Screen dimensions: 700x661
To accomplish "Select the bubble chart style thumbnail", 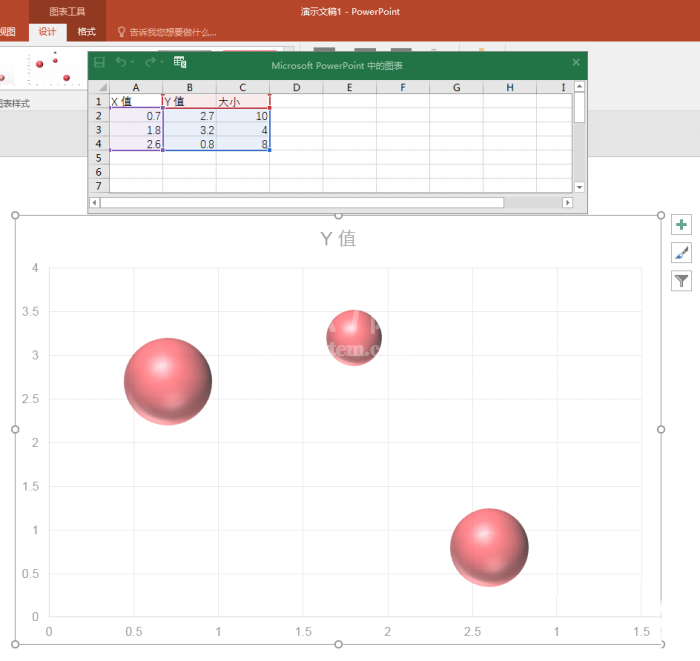I will coord(42,68).
